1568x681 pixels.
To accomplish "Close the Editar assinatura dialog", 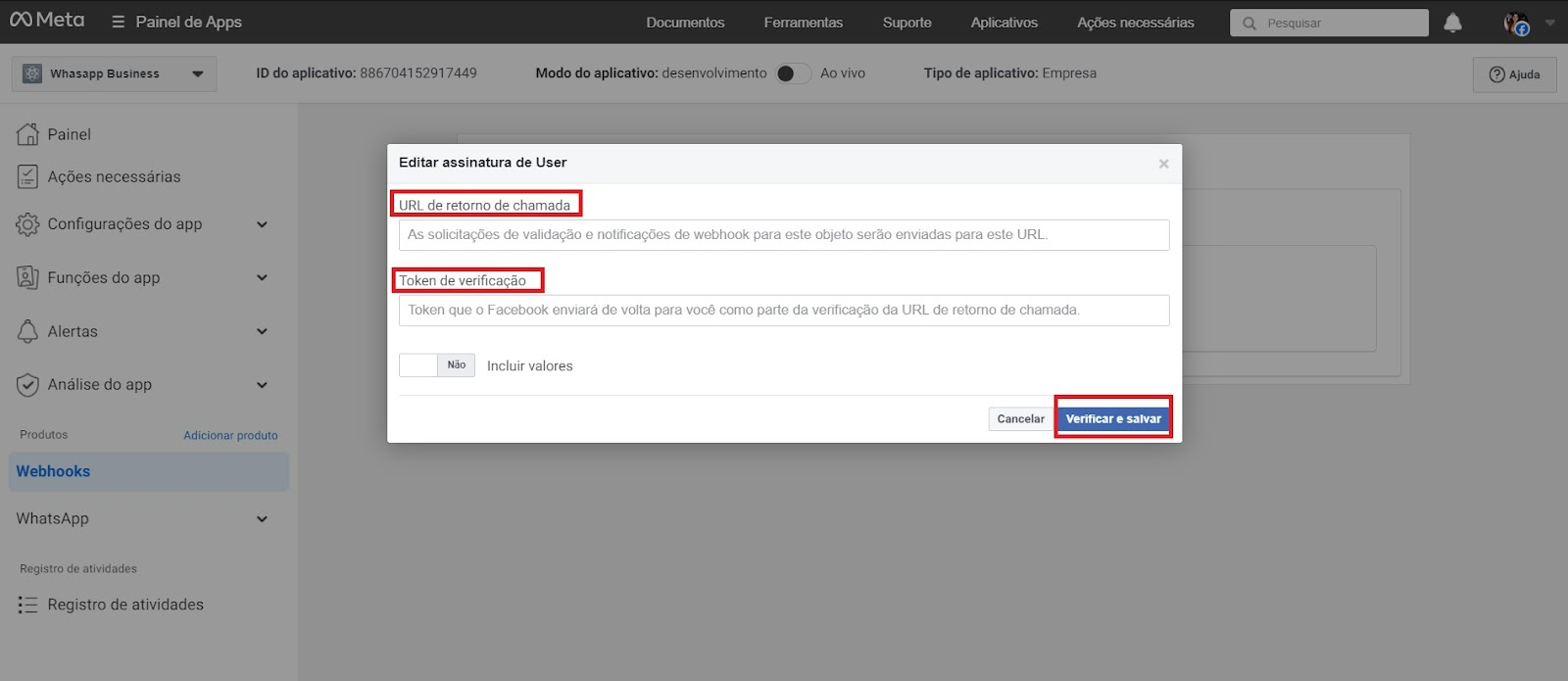I will coord(1163,164).
